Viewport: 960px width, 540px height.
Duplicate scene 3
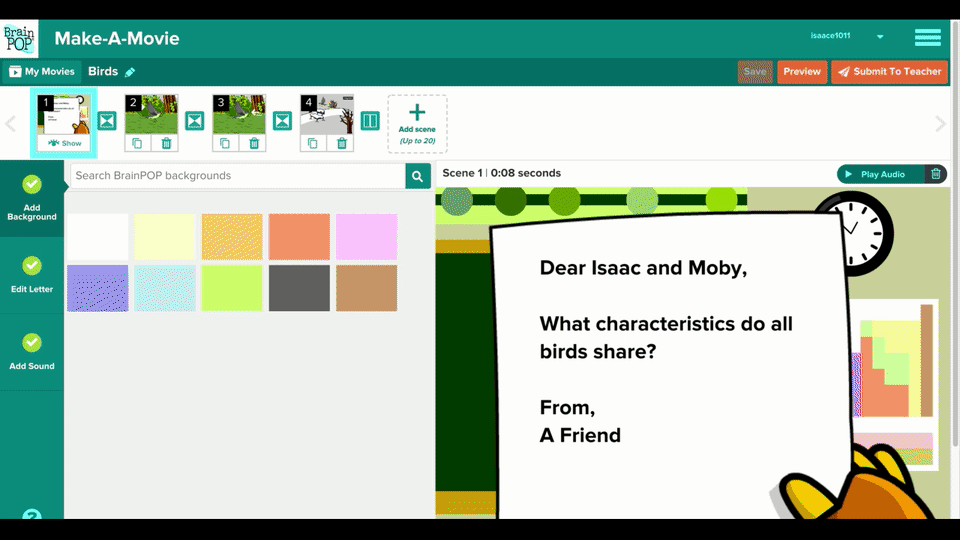pos(225,143)
